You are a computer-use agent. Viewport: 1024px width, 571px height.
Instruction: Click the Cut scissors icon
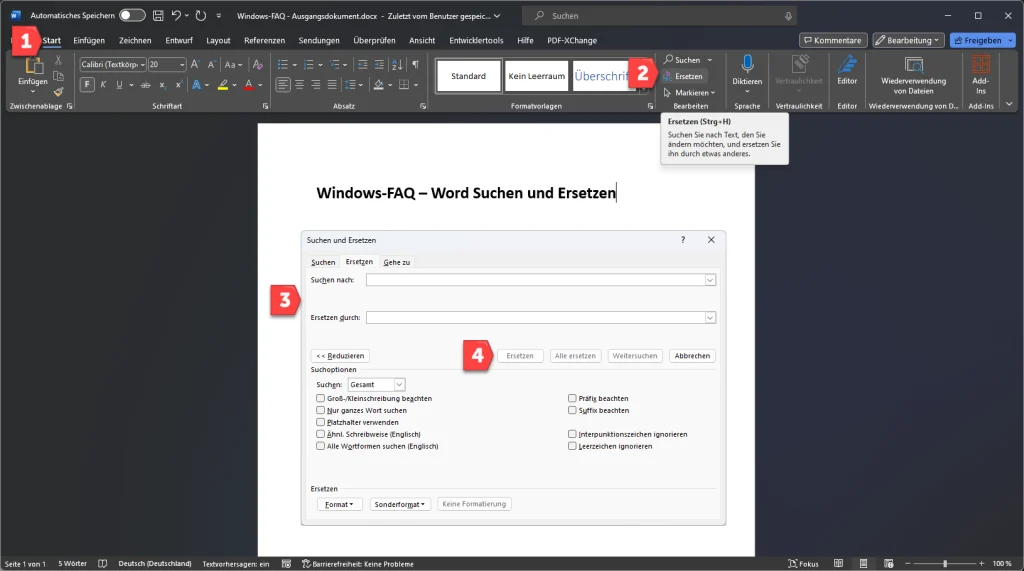58,60
